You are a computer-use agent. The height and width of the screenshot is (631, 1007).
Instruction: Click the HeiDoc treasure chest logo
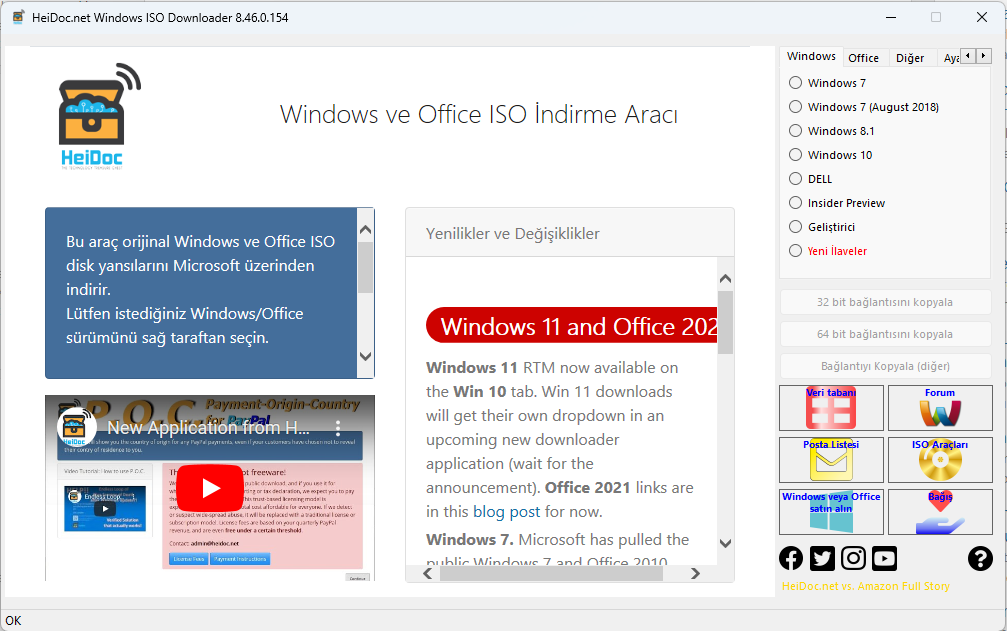point(99,116)
